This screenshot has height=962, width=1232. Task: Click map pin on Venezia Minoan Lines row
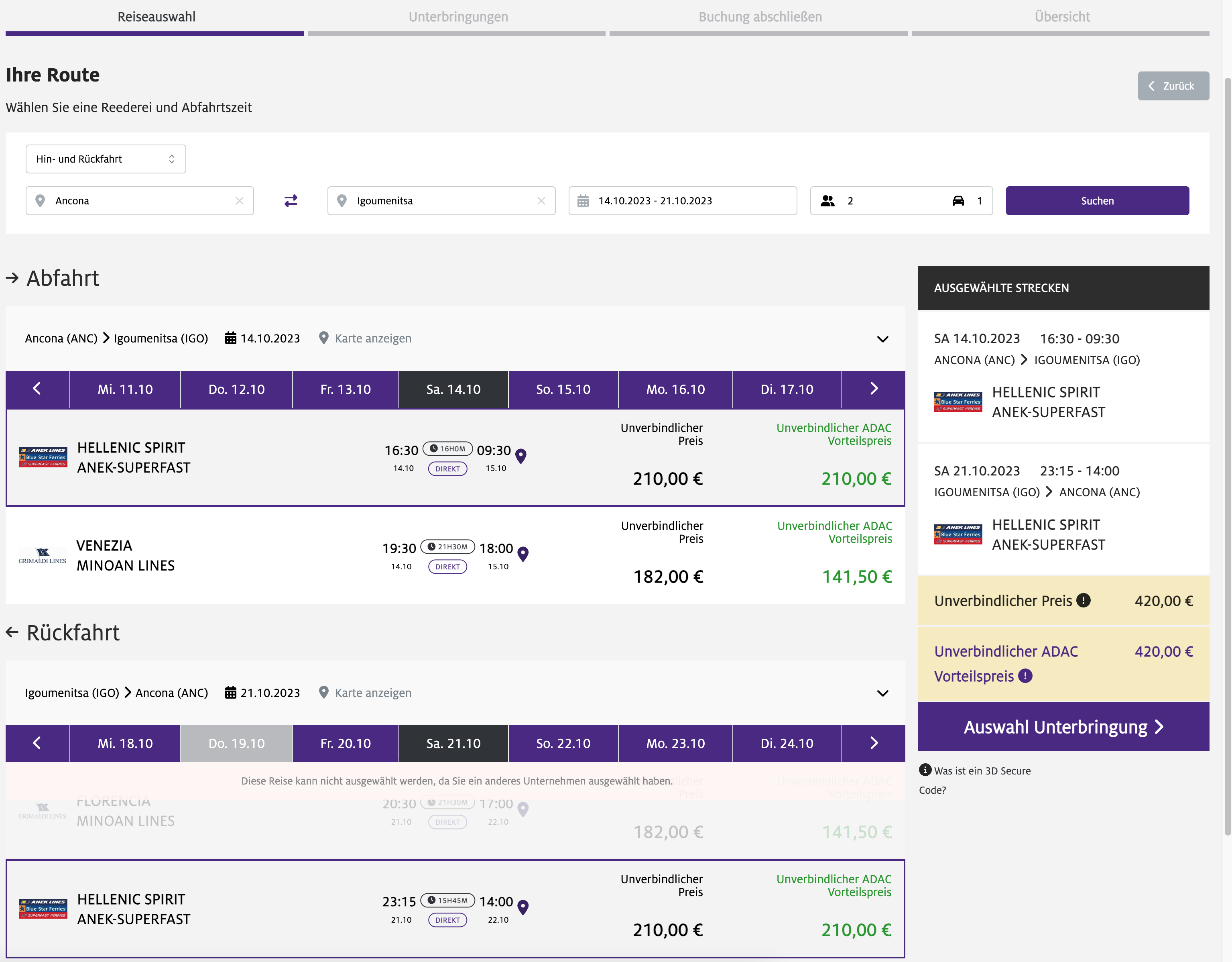[x=523, y=554]
